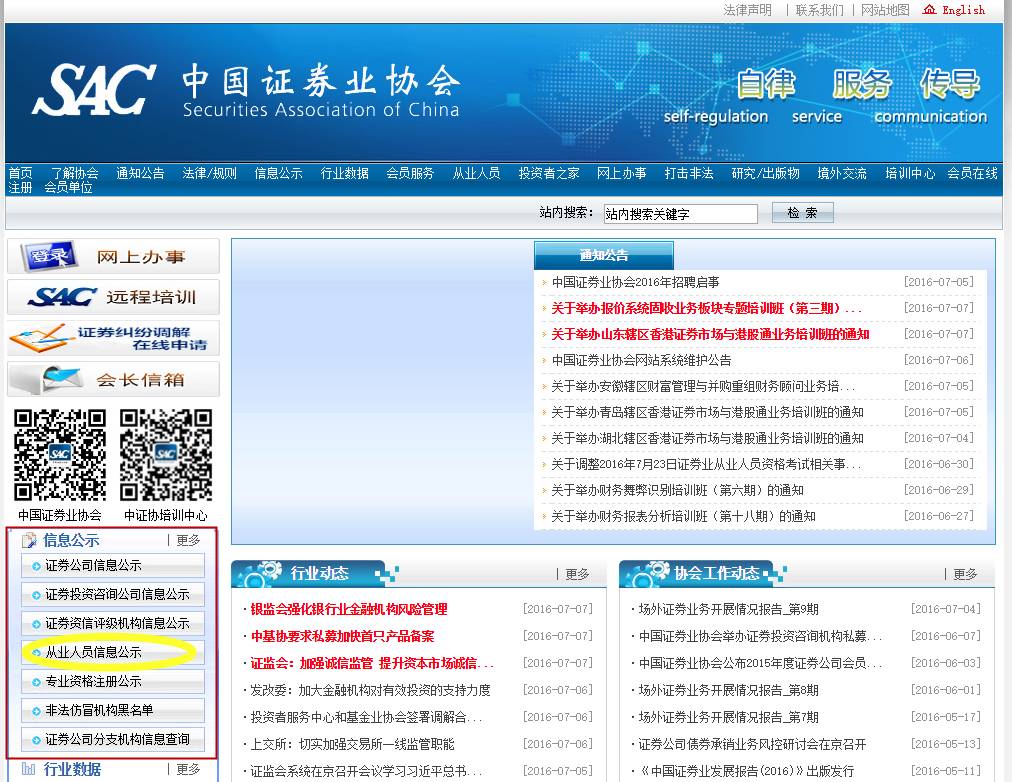Open 研究/出版物 navigation item
This screenshot has height=782, width=1012.
click(765, 173)
